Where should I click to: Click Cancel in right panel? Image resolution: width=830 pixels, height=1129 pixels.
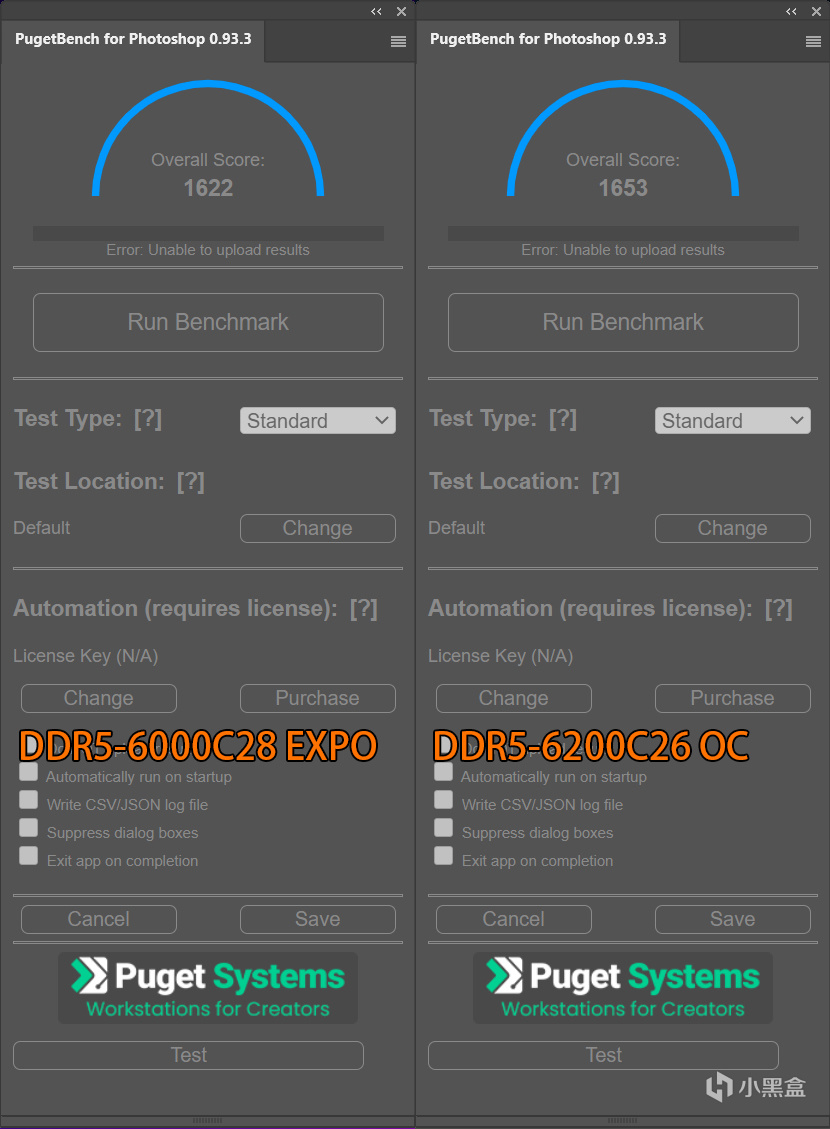tap(514, 919)
